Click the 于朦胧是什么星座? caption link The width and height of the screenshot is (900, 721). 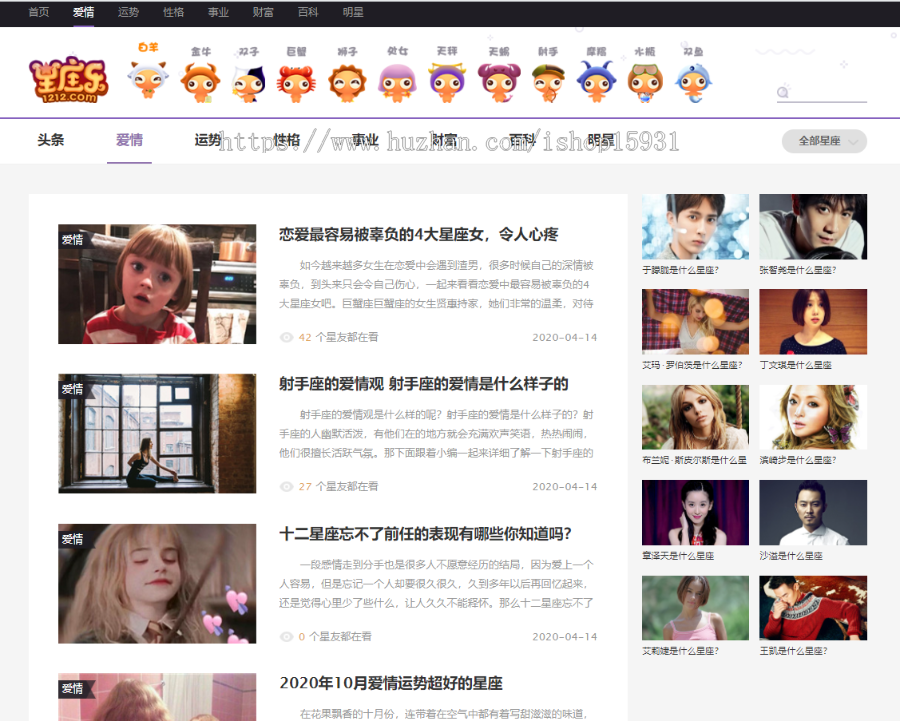(680, 270)
